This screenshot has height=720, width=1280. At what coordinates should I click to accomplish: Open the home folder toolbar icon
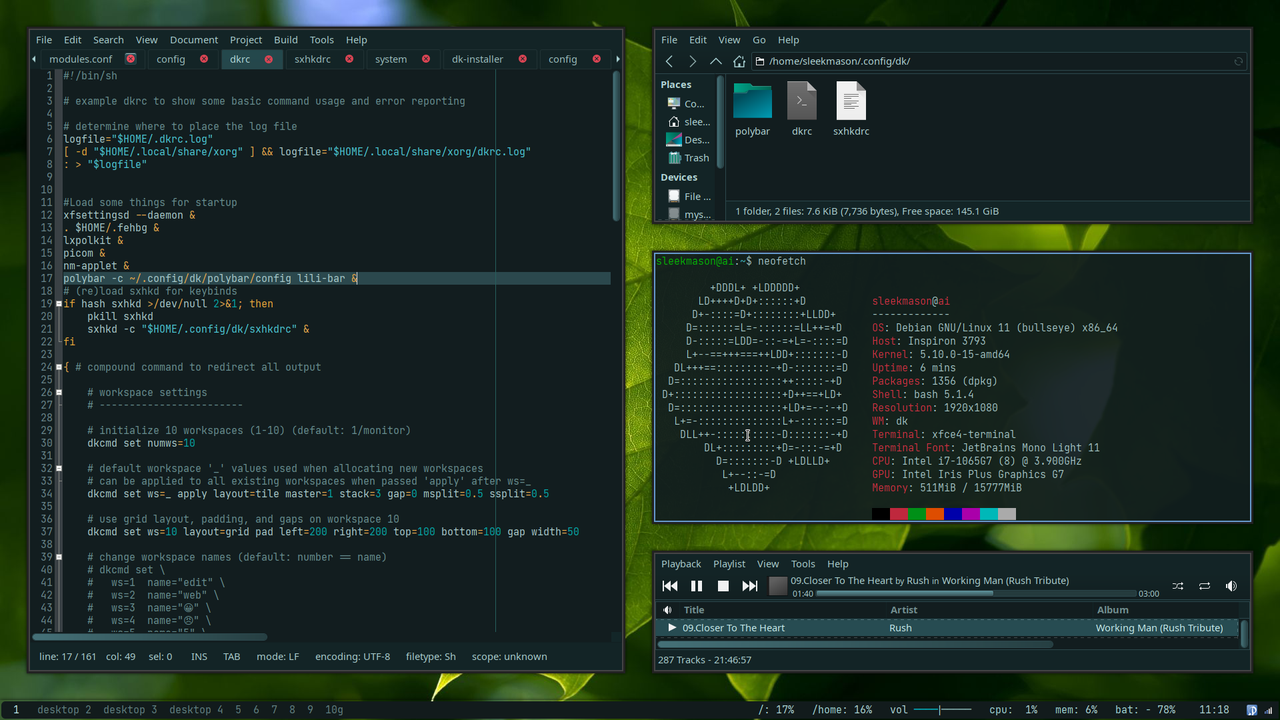pyautogui.click(x=739, y=61)
